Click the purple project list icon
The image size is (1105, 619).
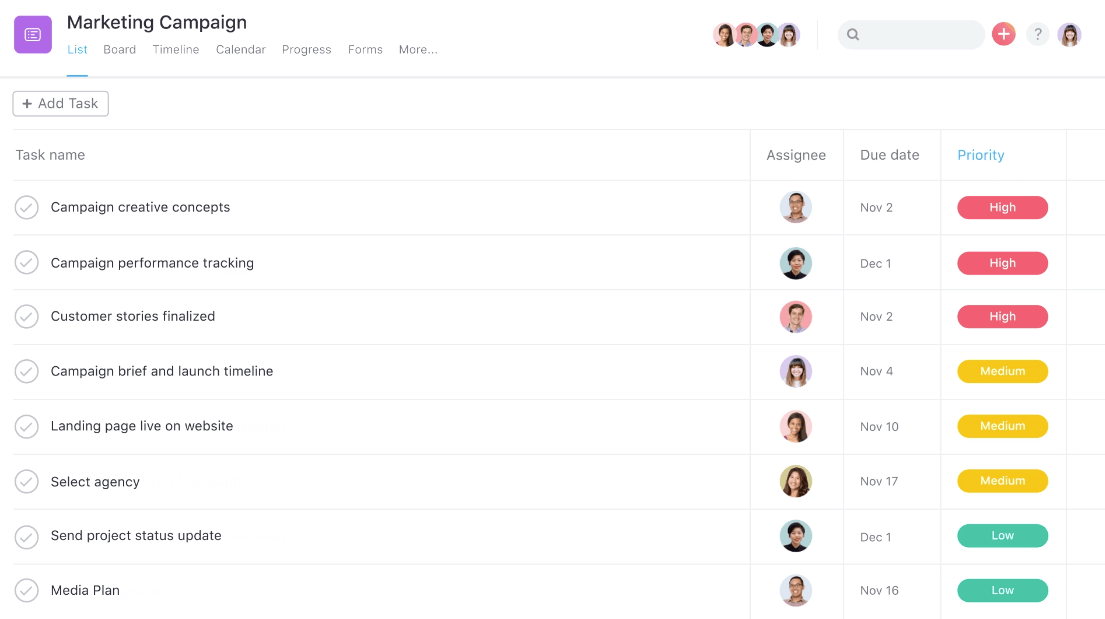click(x=32, y=35)
